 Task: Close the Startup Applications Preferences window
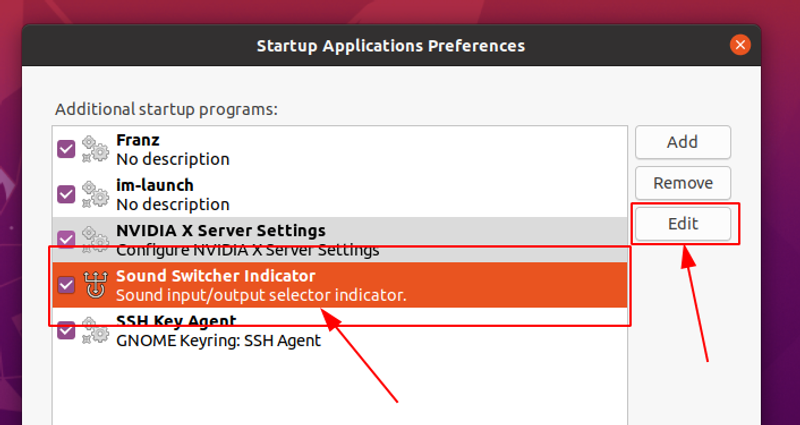point(740,45)
